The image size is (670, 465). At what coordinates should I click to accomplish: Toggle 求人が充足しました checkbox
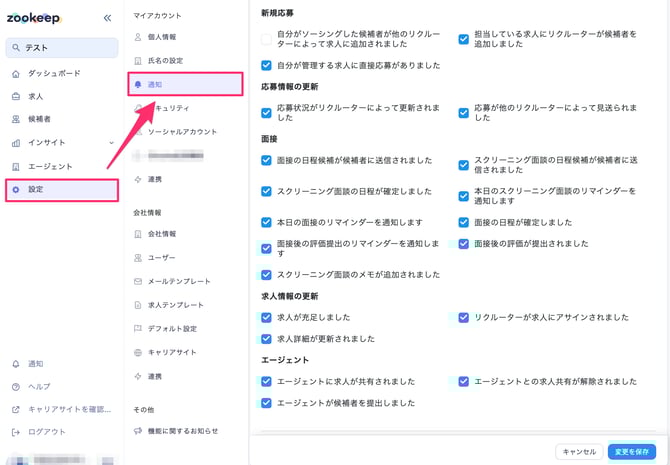tap(266, 317)
